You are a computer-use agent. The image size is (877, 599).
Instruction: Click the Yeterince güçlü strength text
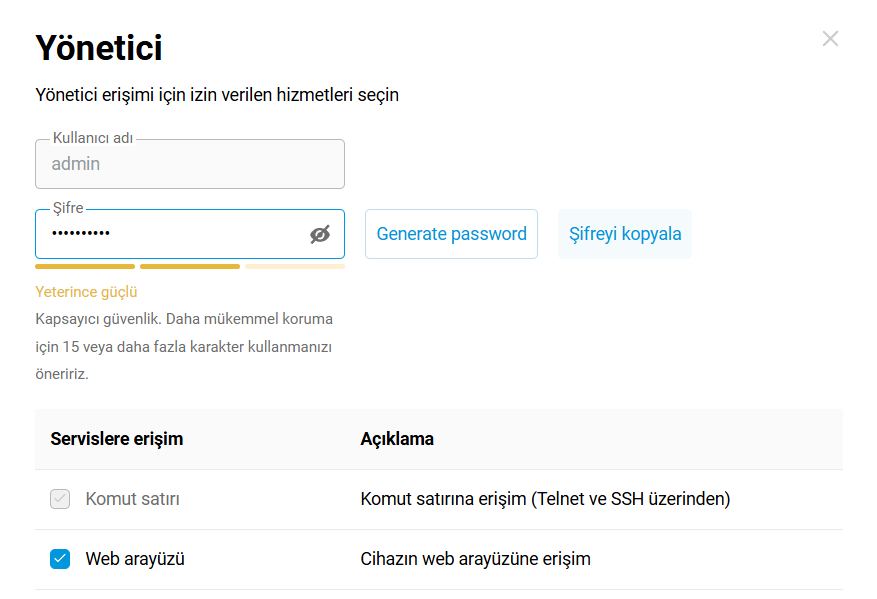coord(86,292)
